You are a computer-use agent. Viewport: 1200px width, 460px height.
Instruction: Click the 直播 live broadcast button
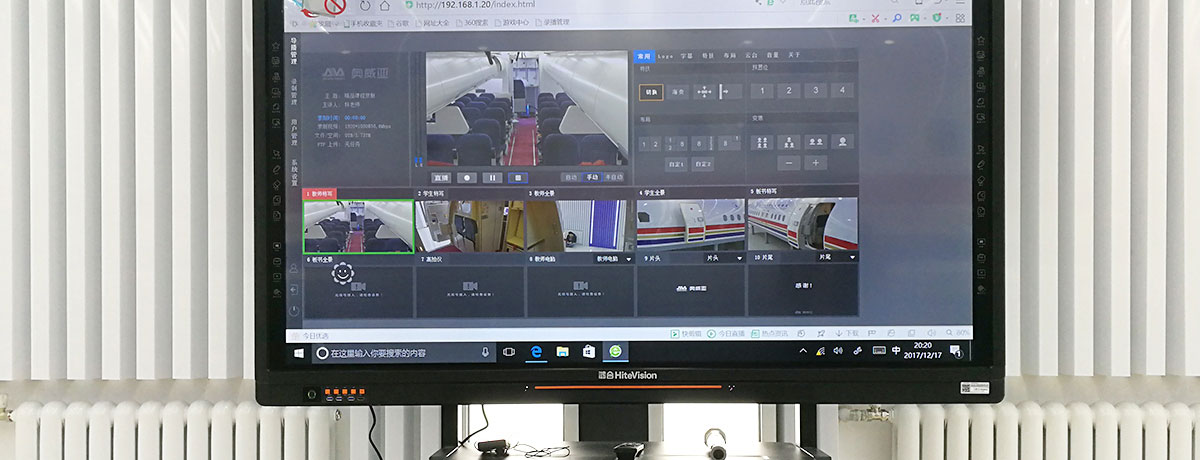[440, 177]
